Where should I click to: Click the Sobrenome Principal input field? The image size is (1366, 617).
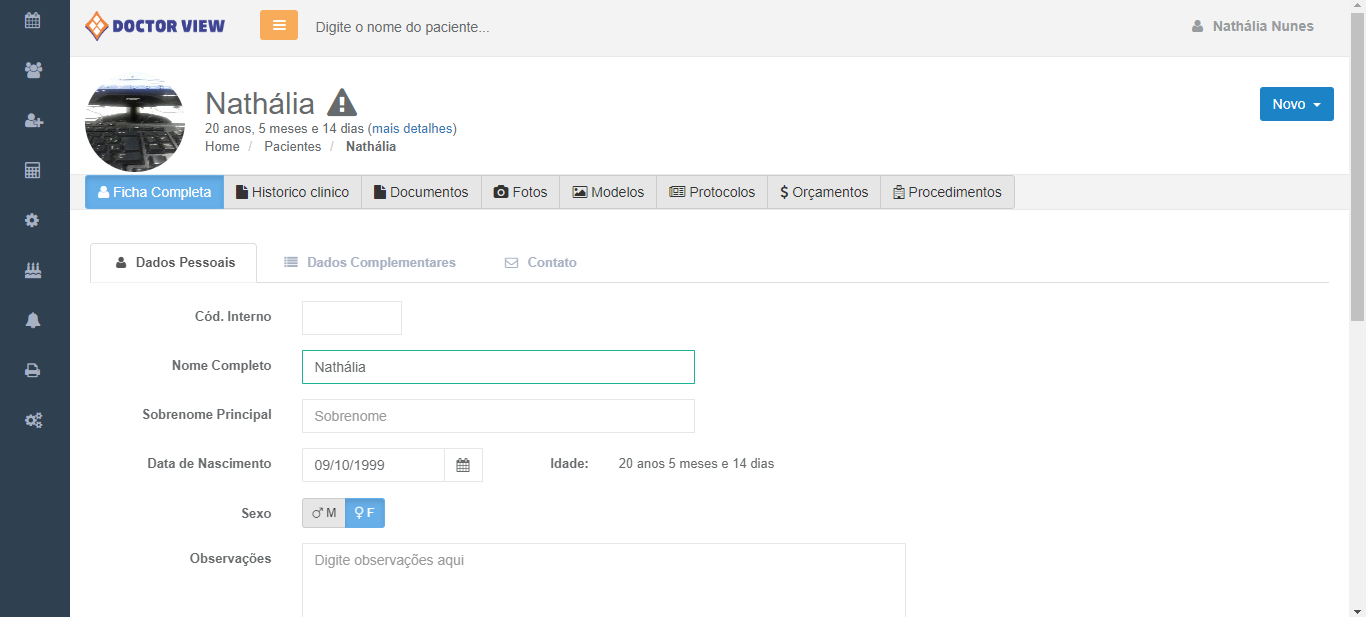(498, 416)
